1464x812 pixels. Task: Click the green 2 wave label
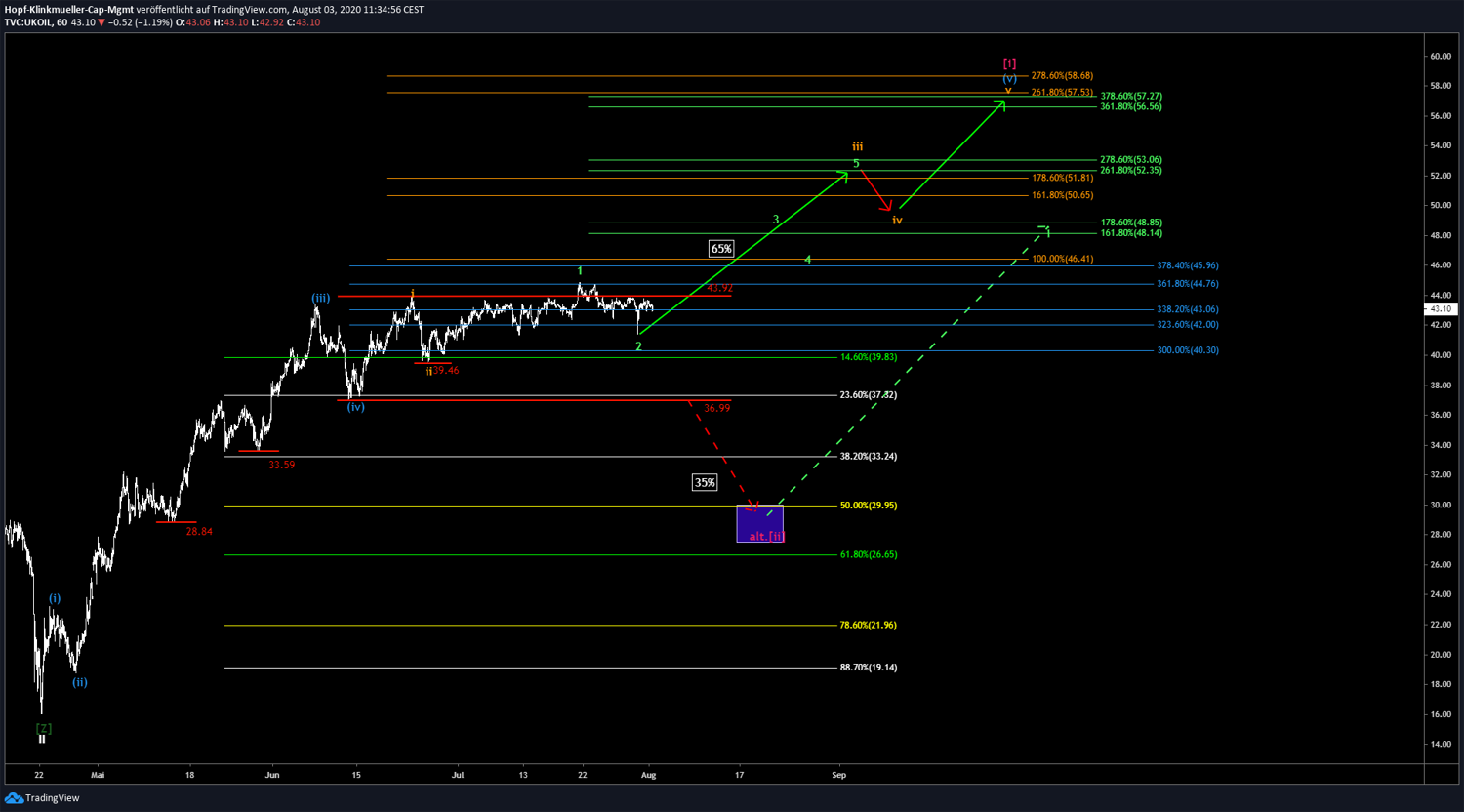pyautogui.click(x=639, y=346)
